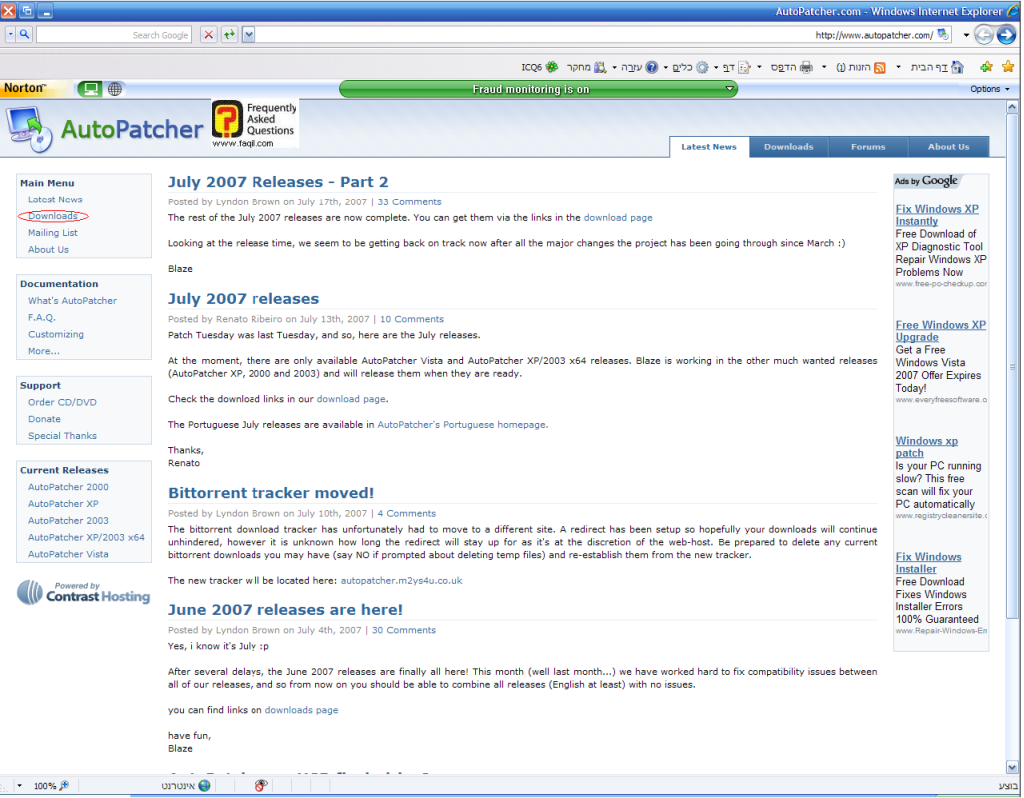Click the AutoPatcher logo image

coord(105,129)
